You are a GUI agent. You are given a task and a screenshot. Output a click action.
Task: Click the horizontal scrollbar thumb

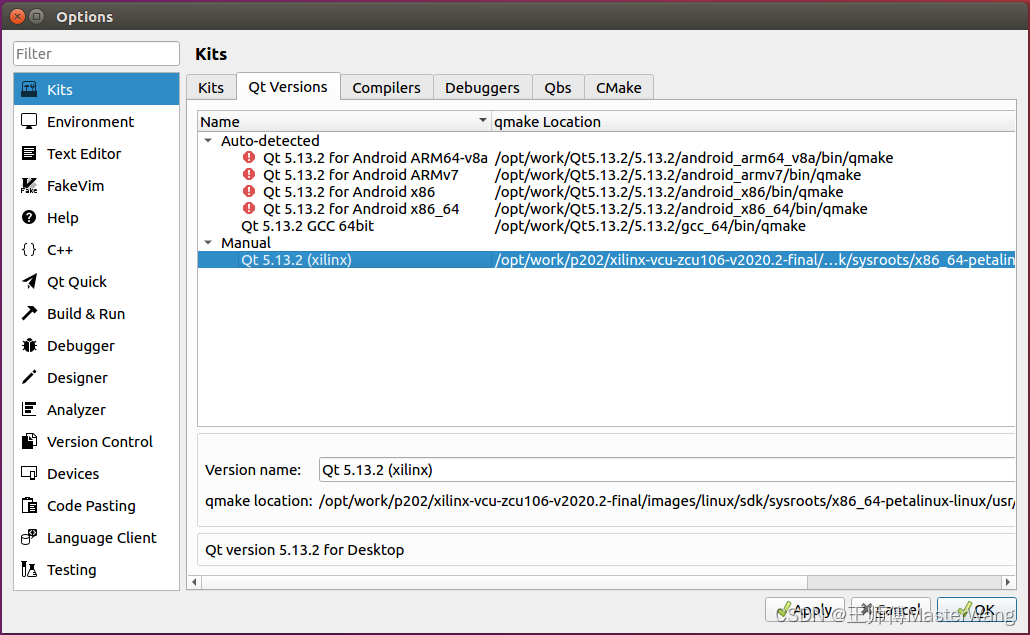tap(504, 582)
